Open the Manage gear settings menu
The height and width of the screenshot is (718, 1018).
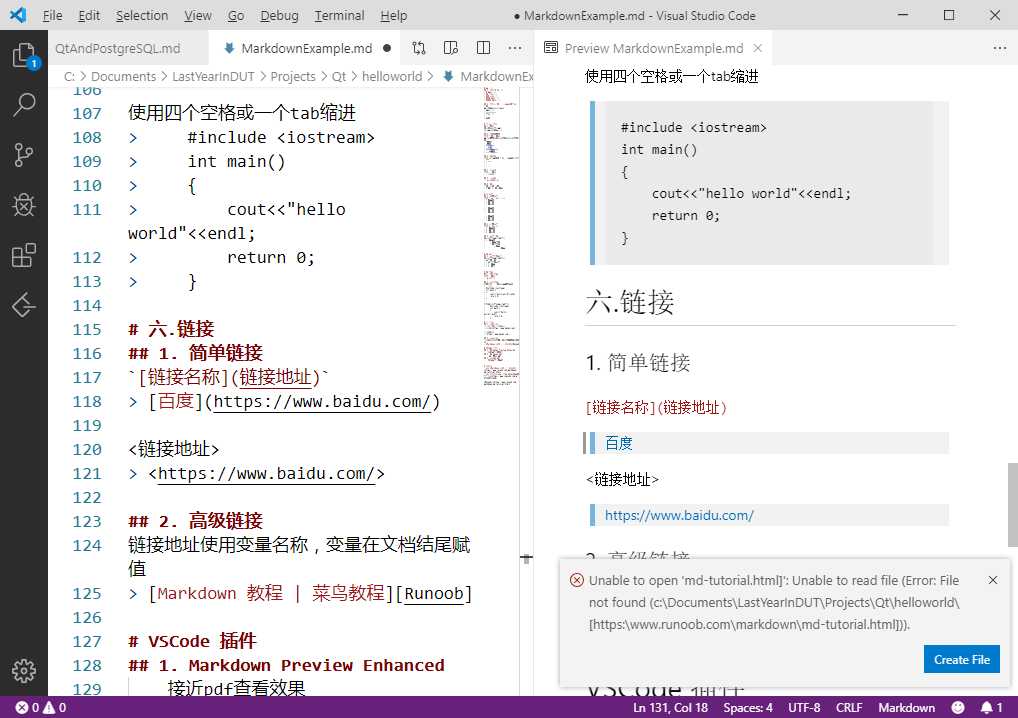click(24, 671)
